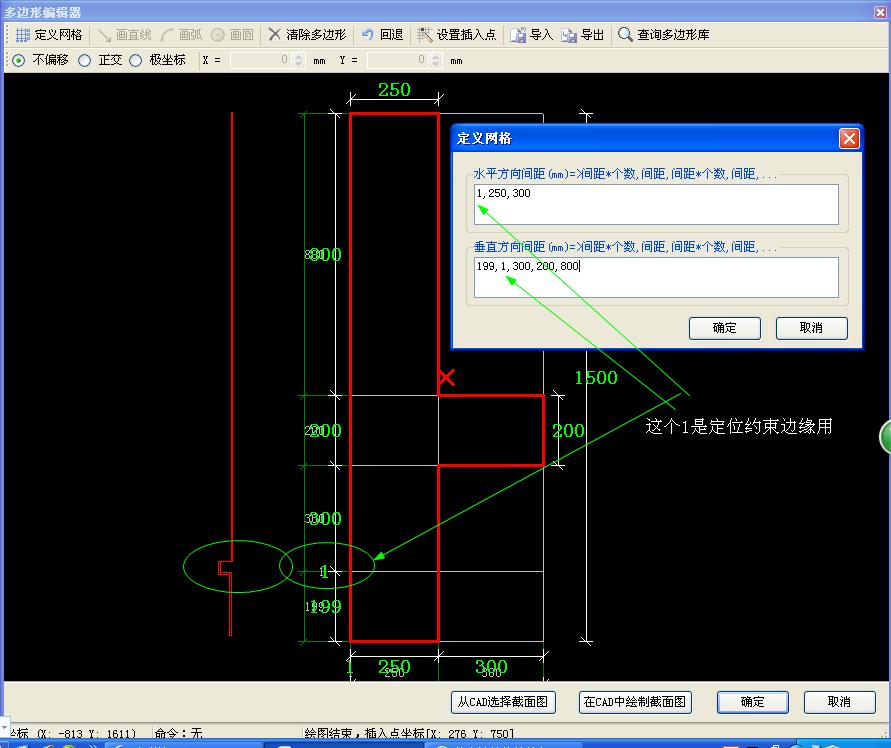The image size is (891, 748).
Task: Select the 画直线 draw line tool
Action: tap(124, 35)
